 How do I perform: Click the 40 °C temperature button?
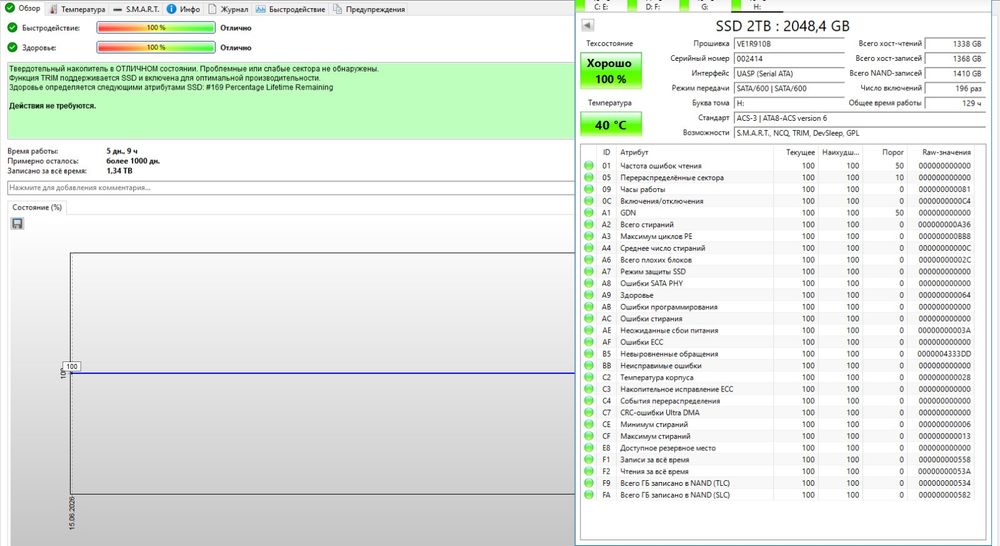[x=610, y=124]
